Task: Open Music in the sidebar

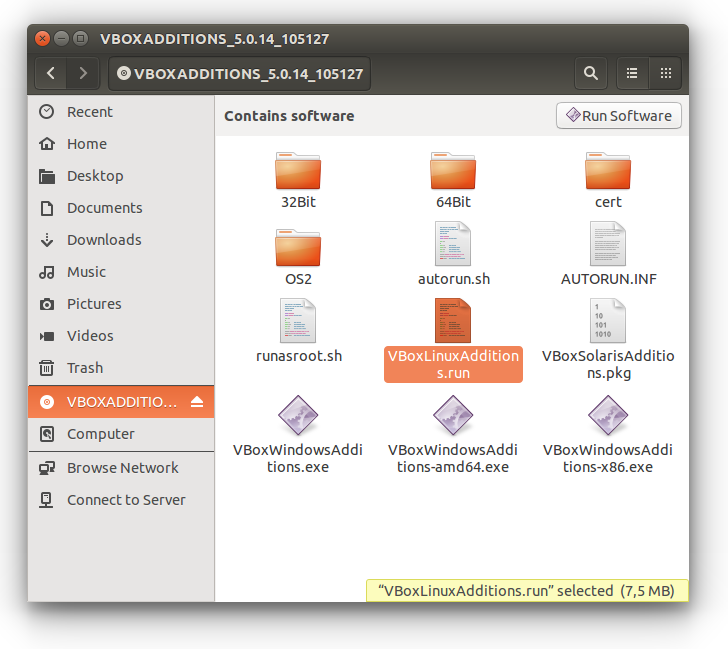Action: click(121, 272)
